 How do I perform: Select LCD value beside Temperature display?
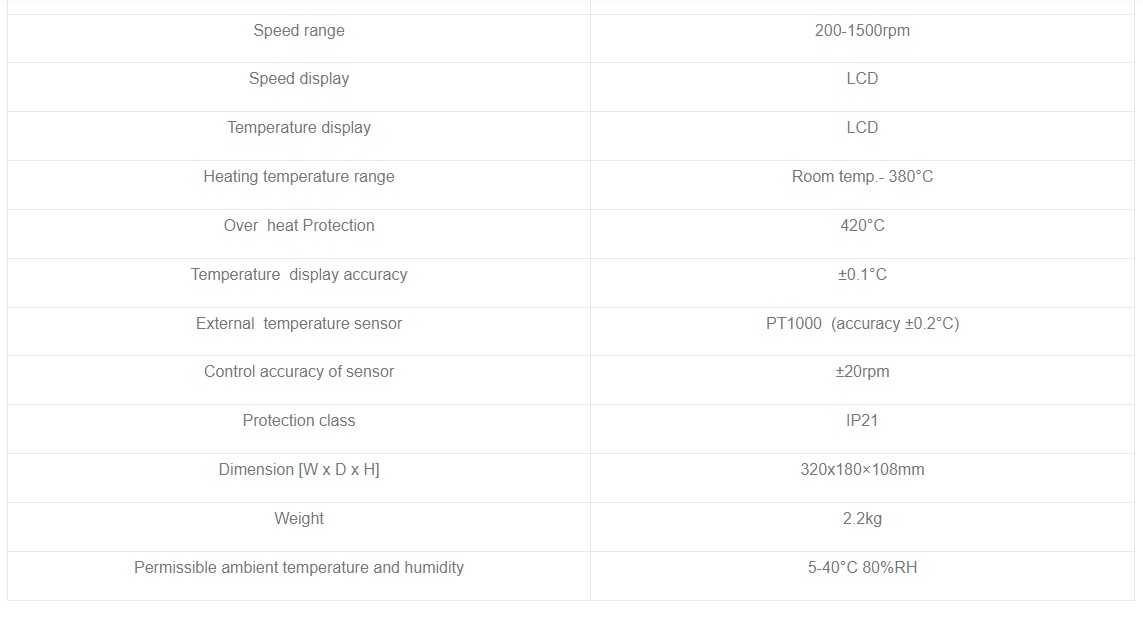(x=862, y=128)
